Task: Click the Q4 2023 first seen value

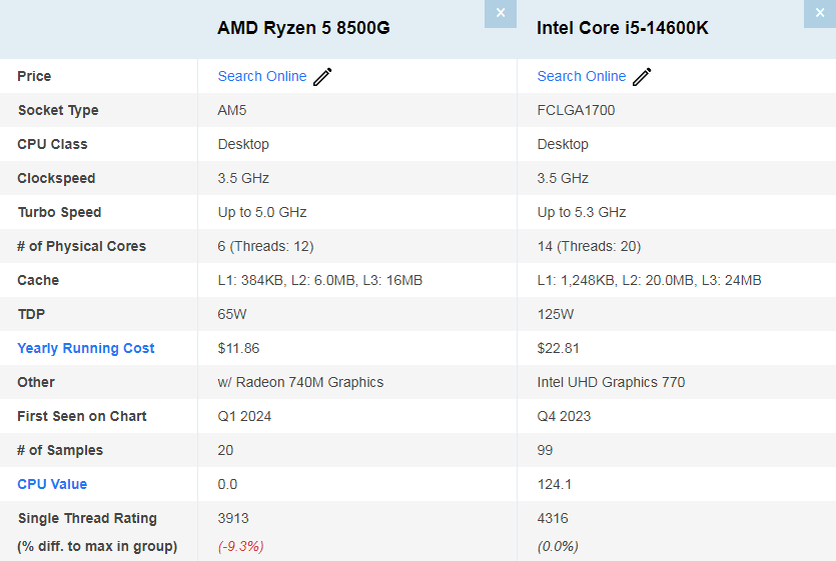Action: 564,416
